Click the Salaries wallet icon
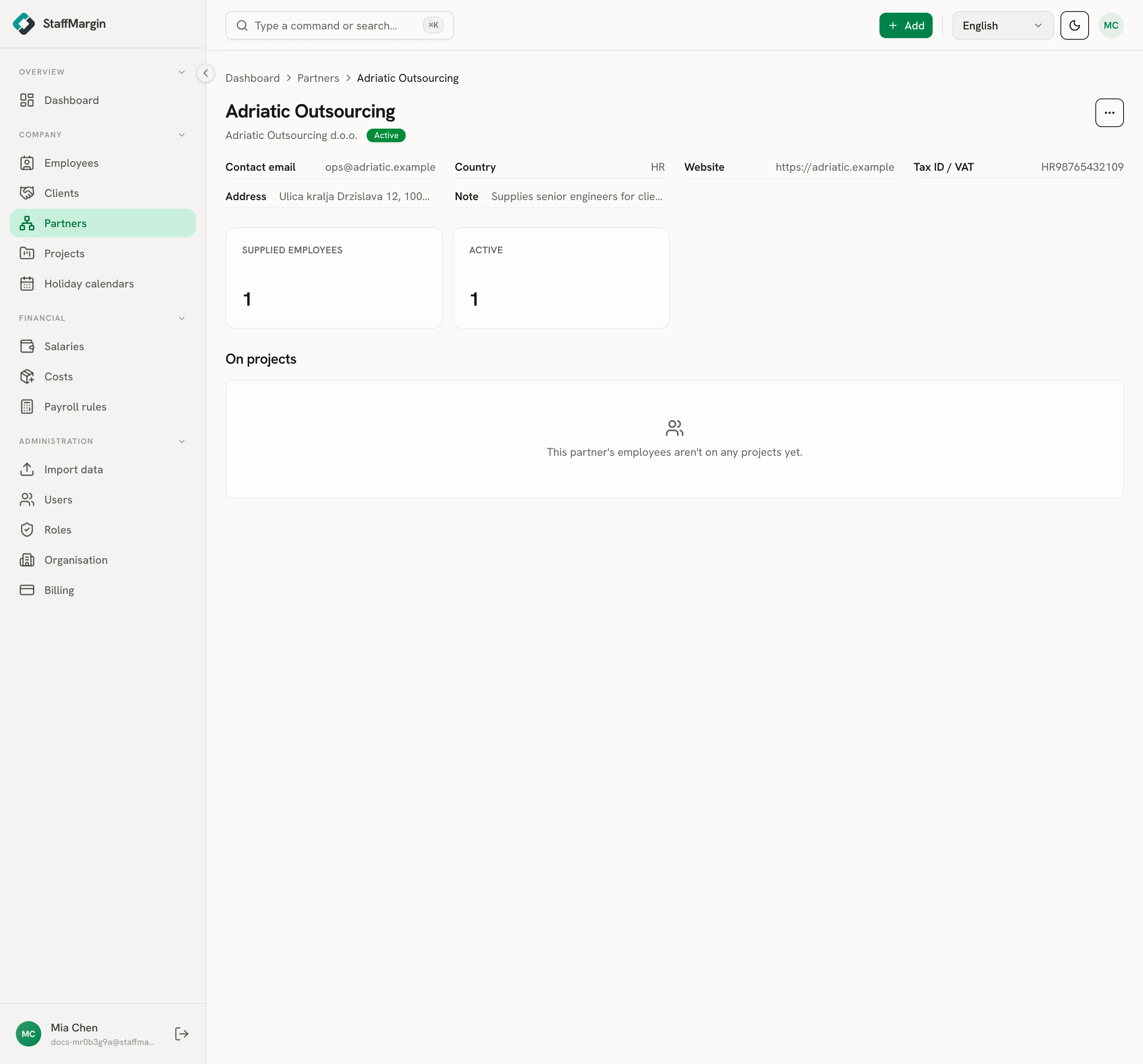 (x=27, y=346)
